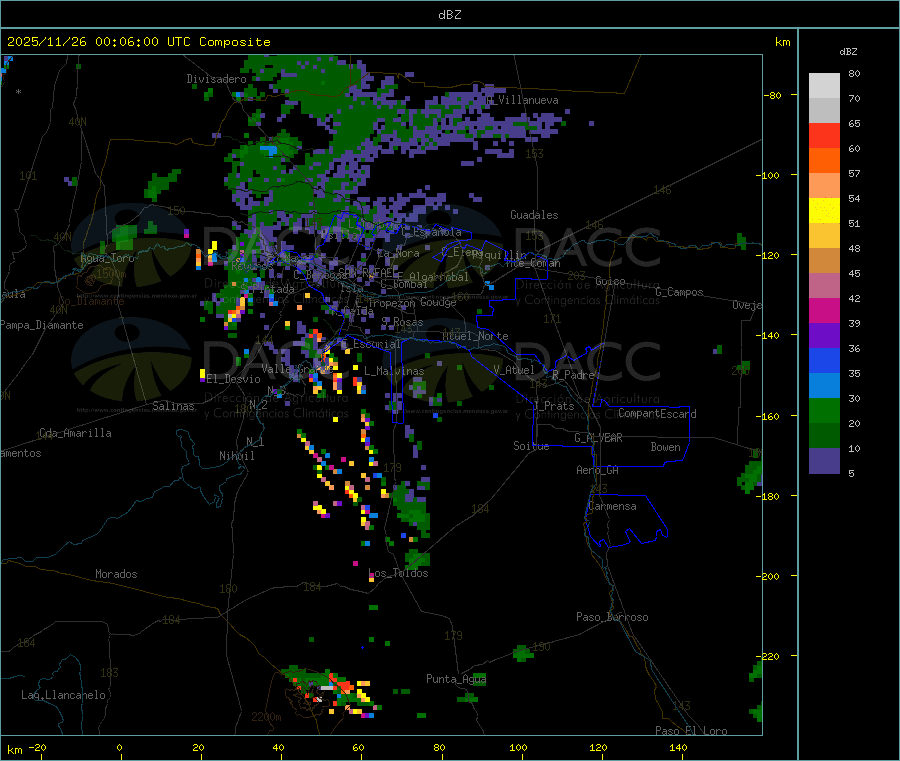Click the Paso_El_Loro location label
900x761 pixels.
pos(692,731)
